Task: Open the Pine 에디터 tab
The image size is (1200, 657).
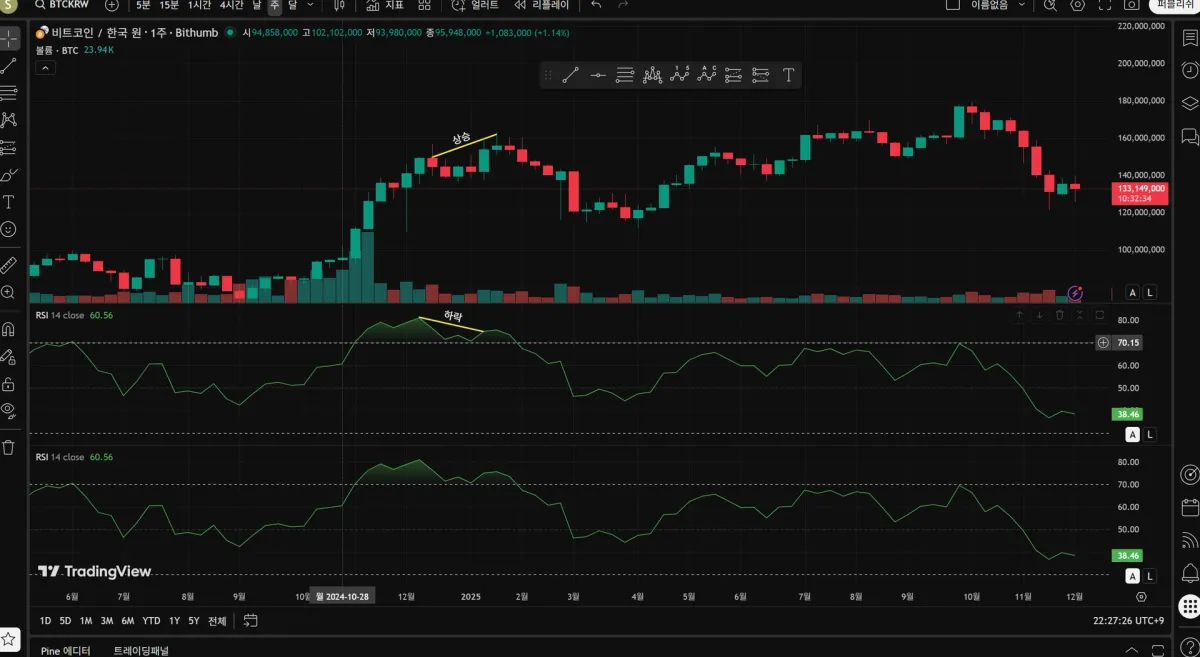Action: click(x=65, y=650)
